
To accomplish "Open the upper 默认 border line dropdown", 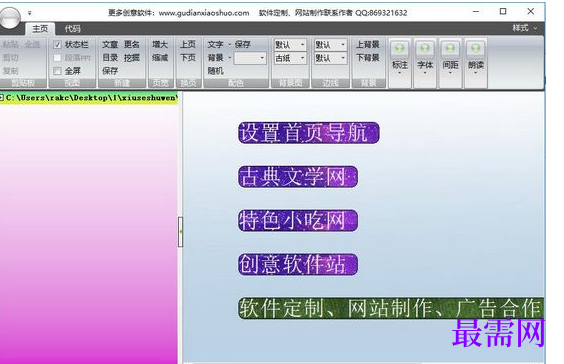I will (x=331, y=45).
